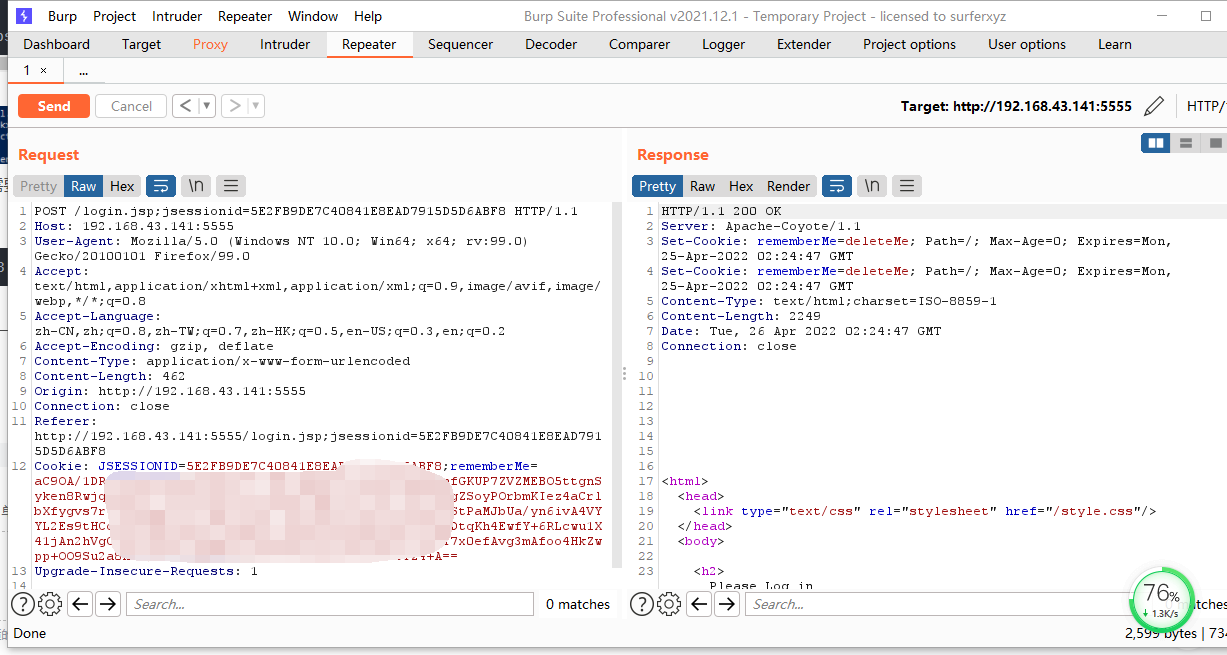The width and height of the screenshot is (1227, 655).
Task: Go back to previous request in history
Action: pos(185,106)
